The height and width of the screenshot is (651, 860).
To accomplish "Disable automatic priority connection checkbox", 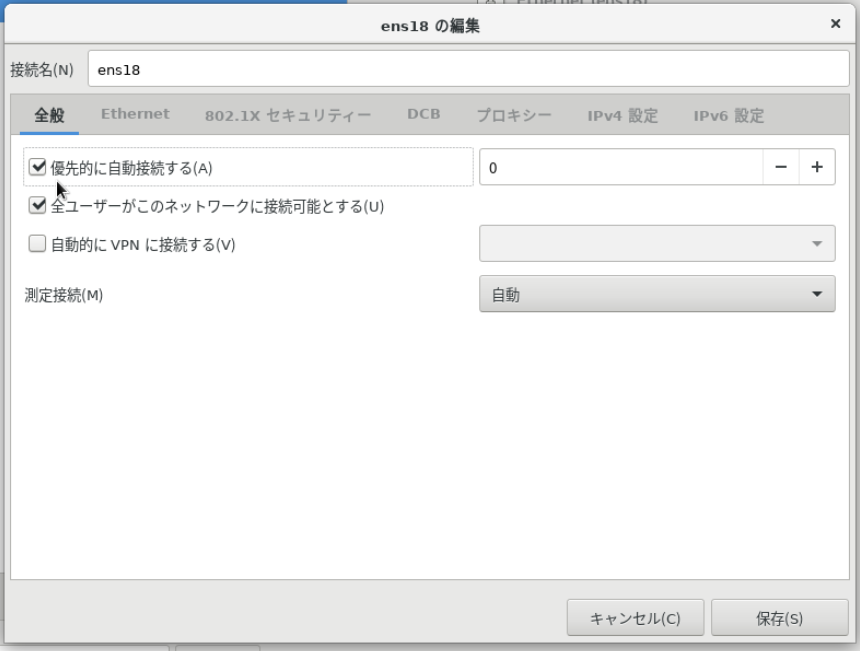I will coord(38,166).
